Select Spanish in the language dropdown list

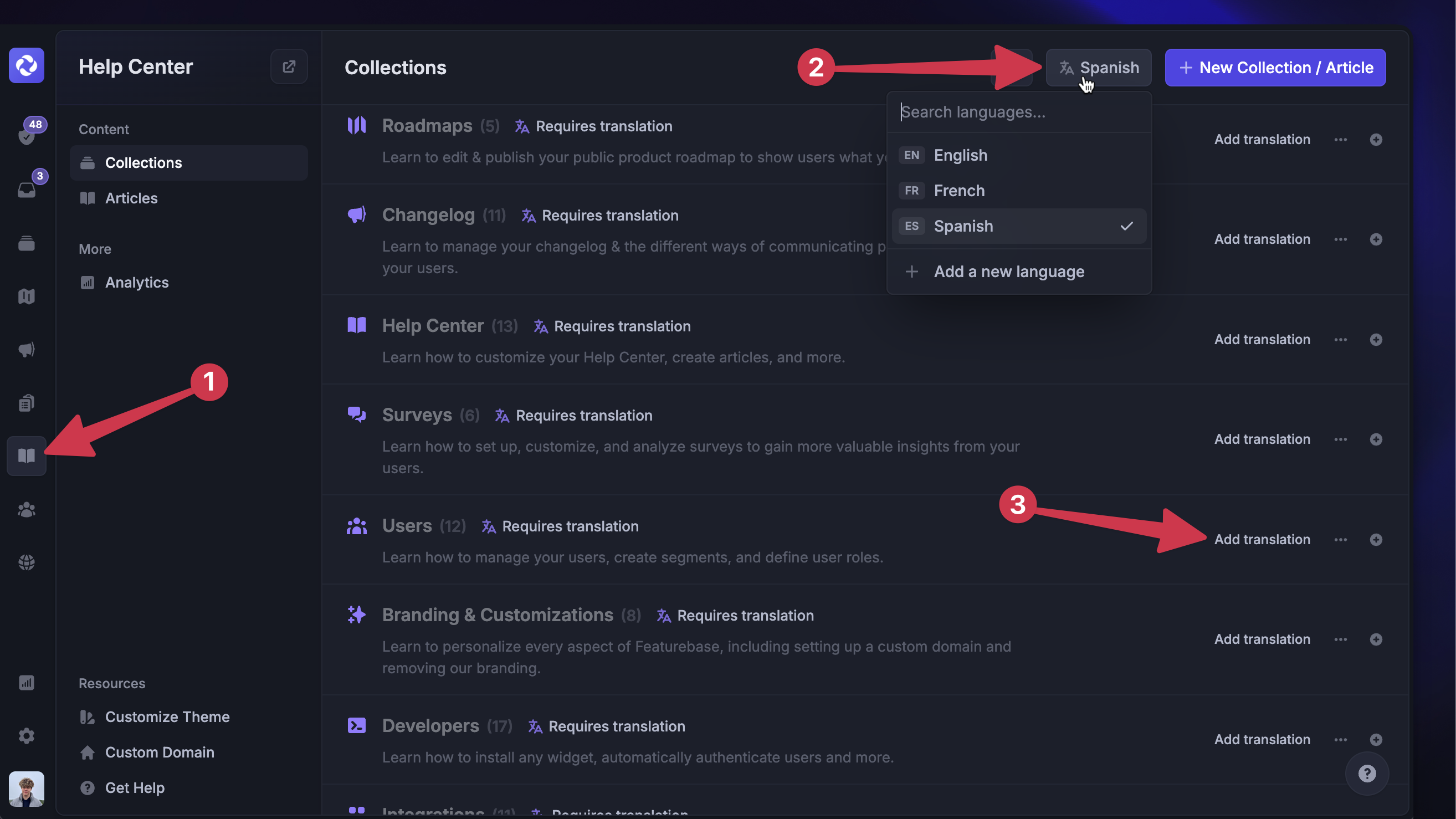click(963, 226)
